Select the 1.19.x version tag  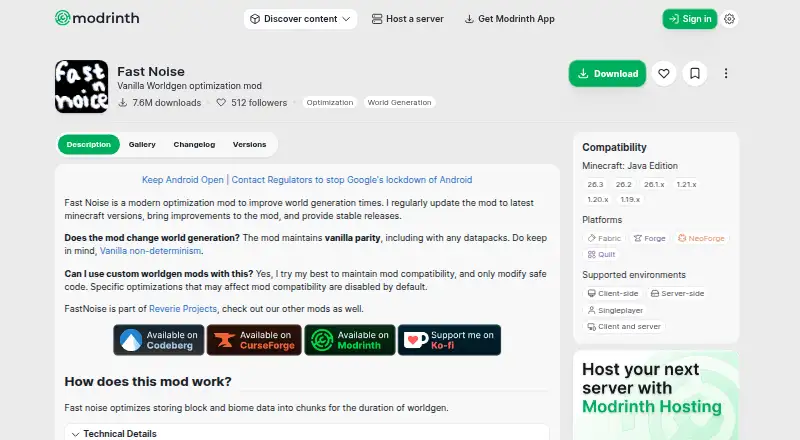point(630,200)
